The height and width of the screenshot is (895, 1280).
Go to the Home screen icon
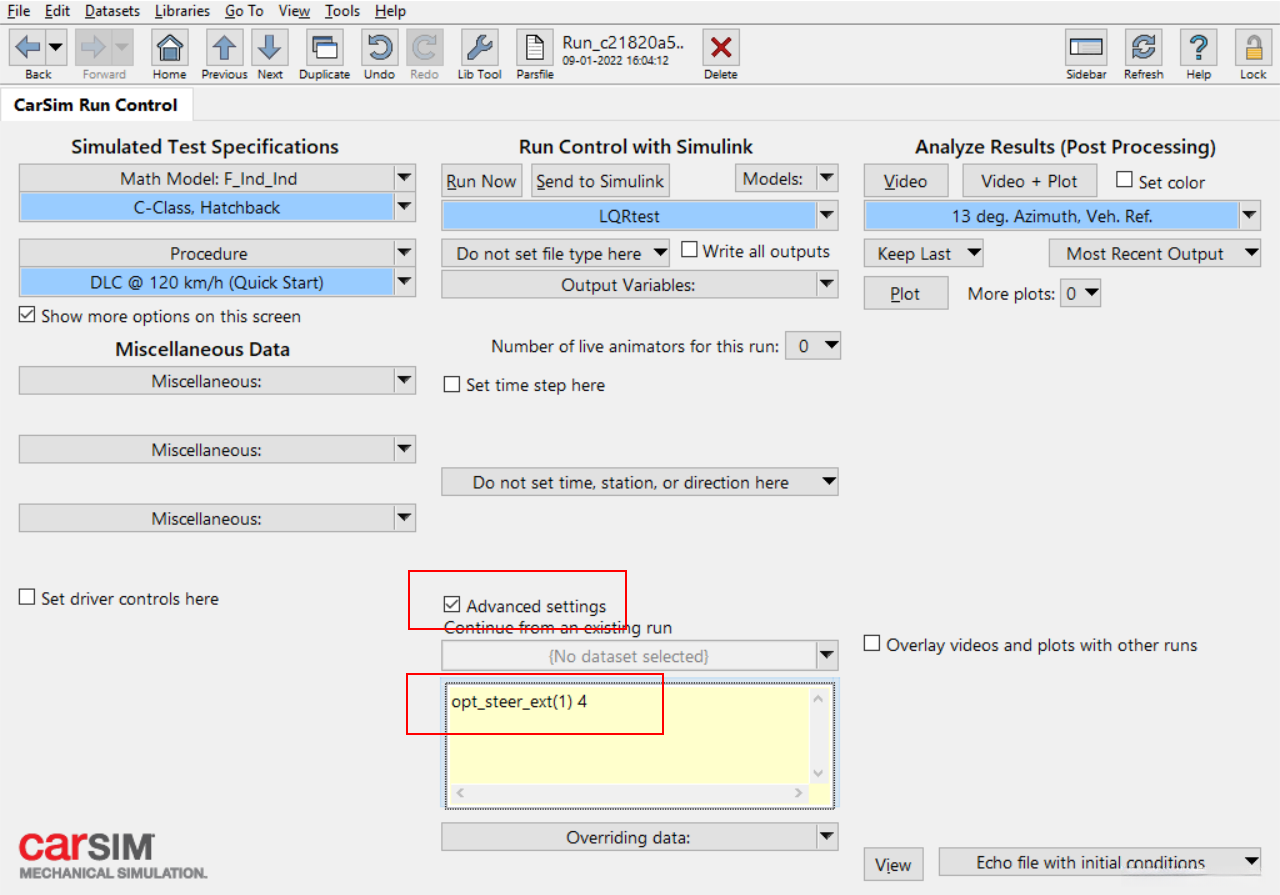[170, 47]
